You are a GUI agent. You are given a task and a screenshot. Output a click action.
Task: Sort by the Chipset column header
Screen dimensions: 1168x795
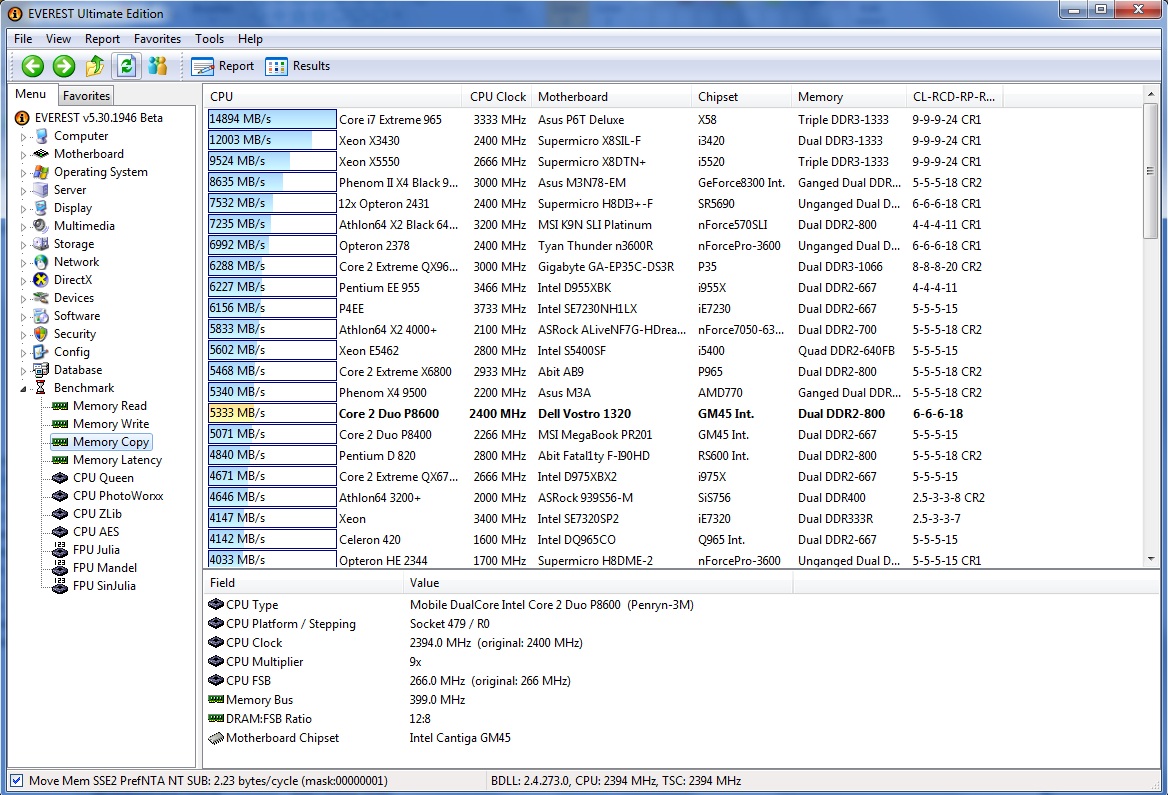(741, 97)
